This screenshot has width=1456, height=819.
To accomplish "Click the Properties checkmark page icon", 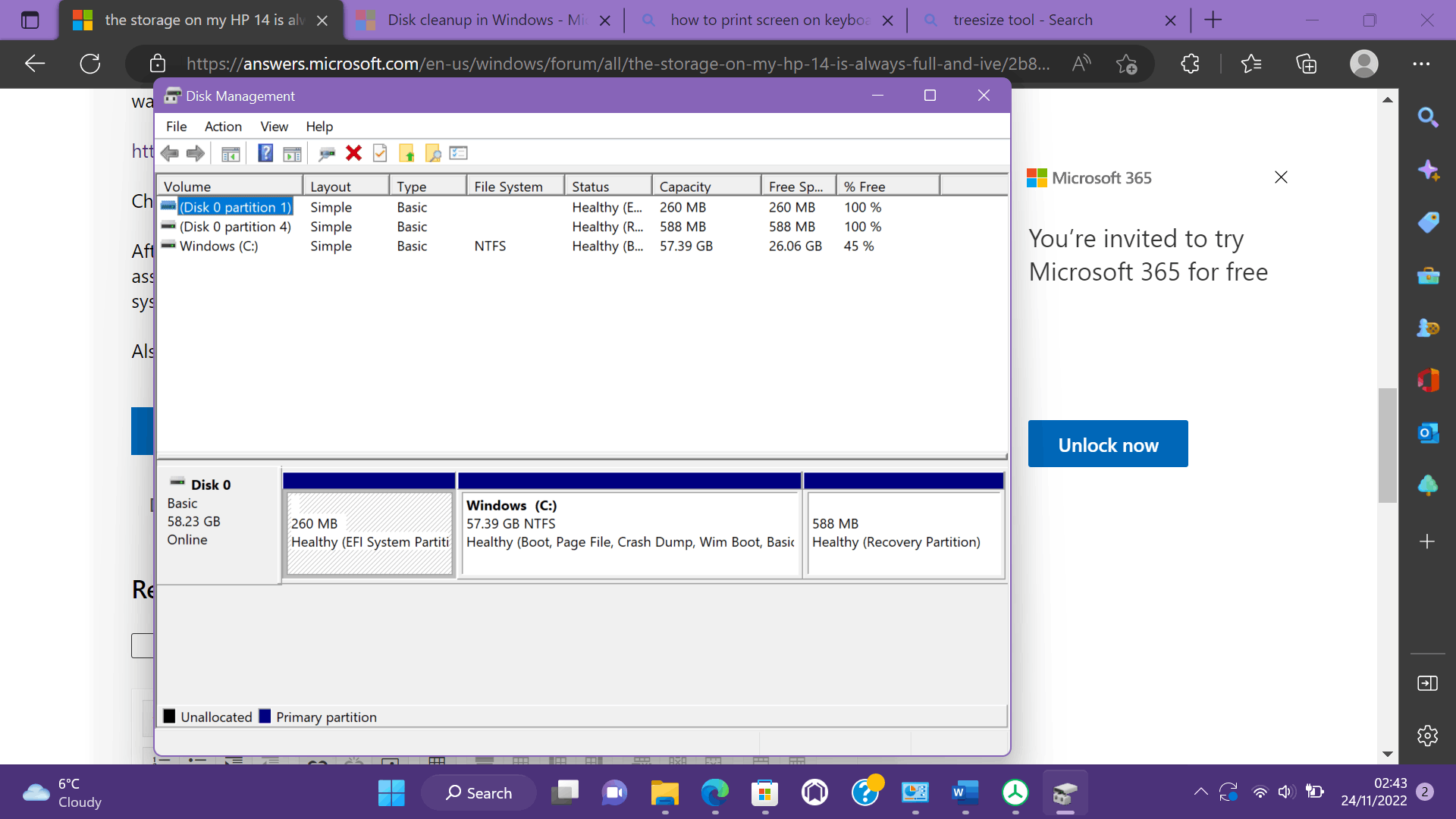I will point(380,153).
